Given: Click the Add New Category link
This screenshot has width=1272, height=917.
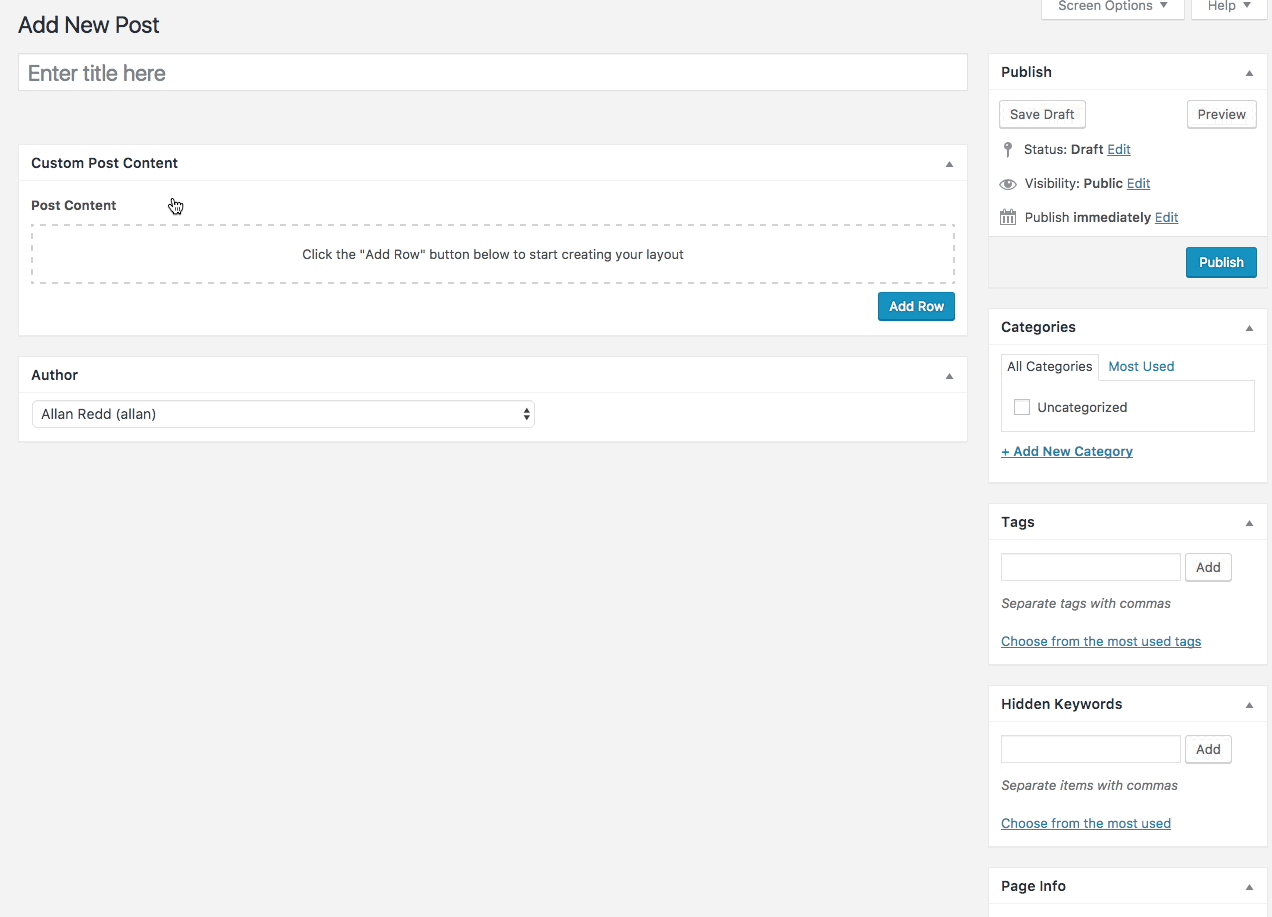Looking at the screenshot, I should coord(1066,451).
